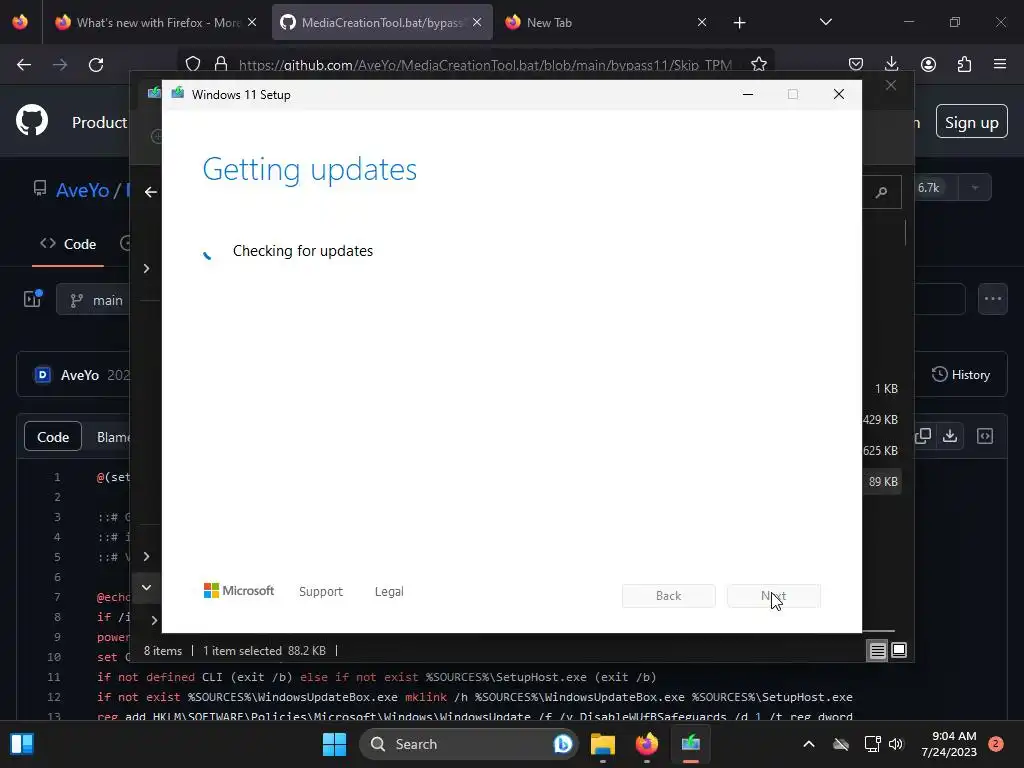1024x768 pixels.
Task: Click the File Explorer back arrow
Action: point(151,192)
